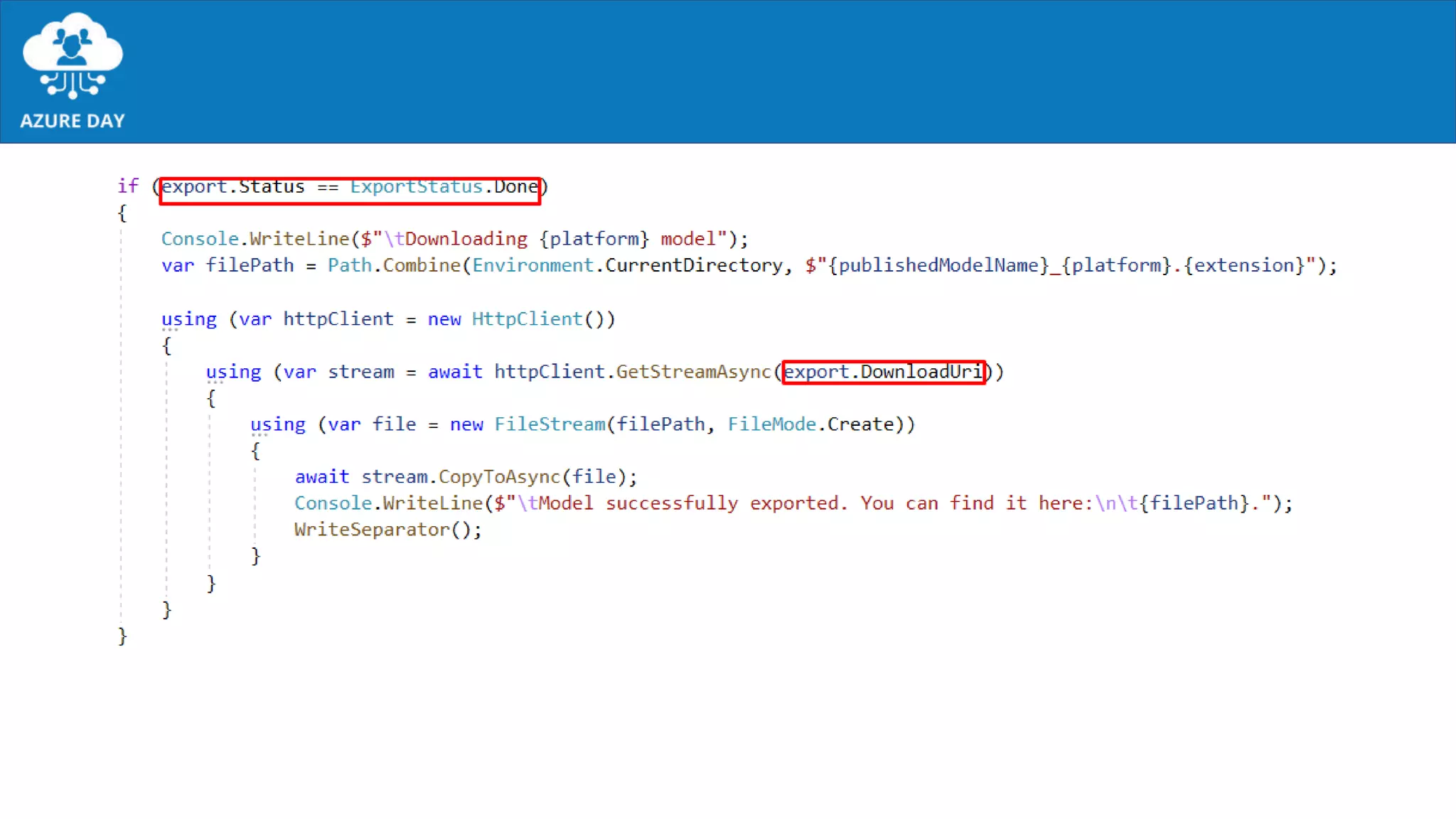Click the filePath variable declaration
The height and width of the screenshot is (819, 1456).
click(250, 266)
